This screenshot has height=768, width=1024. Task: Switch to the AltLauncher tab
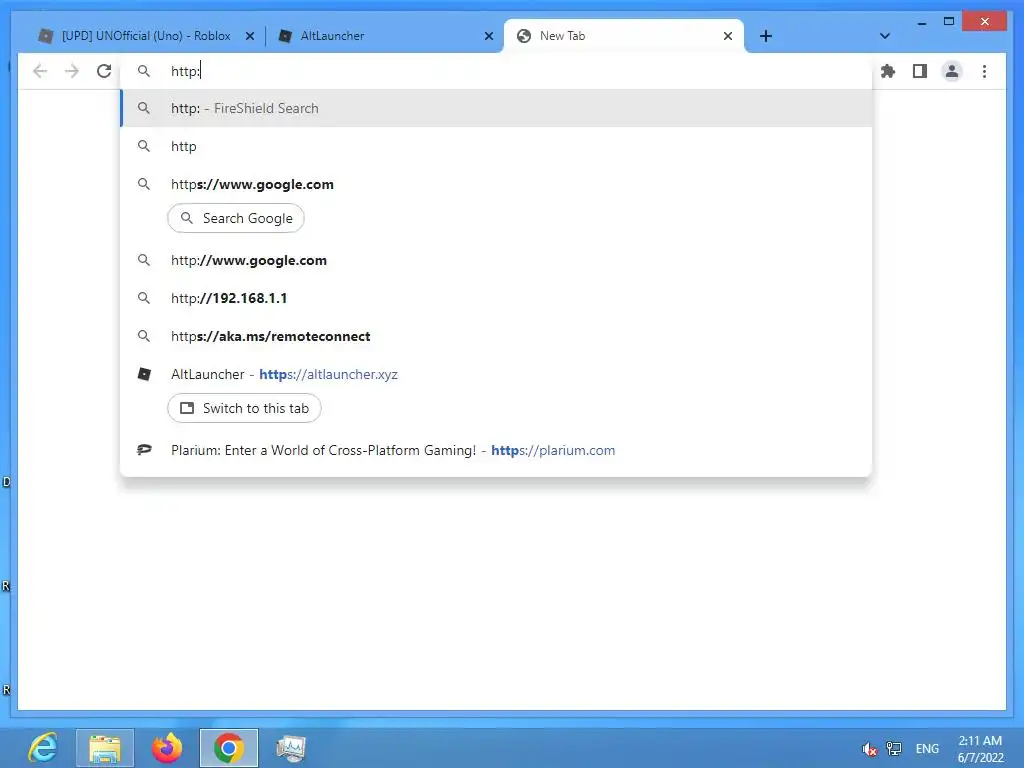(385, 36)
